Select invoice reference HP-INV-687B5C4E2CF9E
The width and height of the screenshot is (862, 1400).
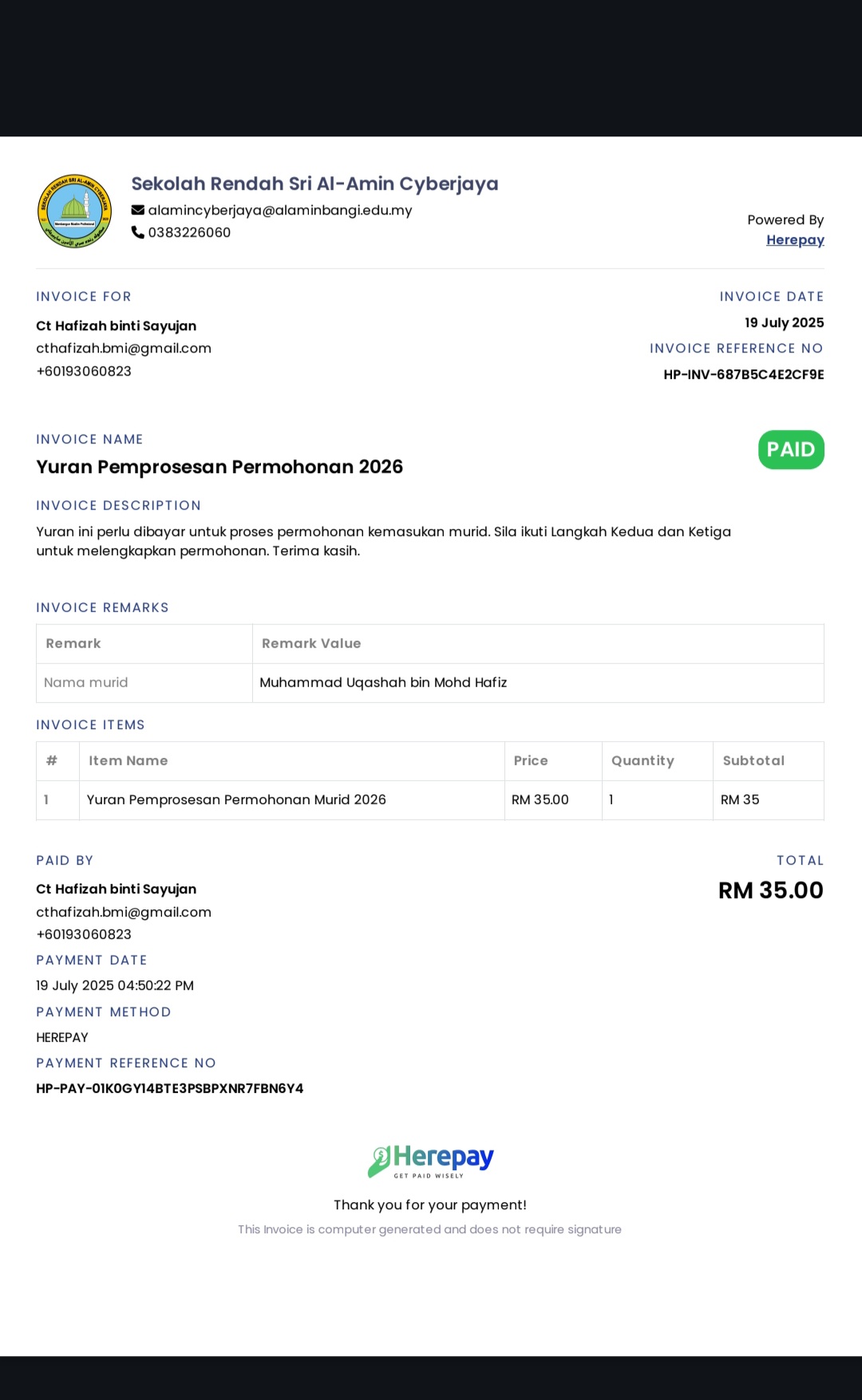coord(744,375)
